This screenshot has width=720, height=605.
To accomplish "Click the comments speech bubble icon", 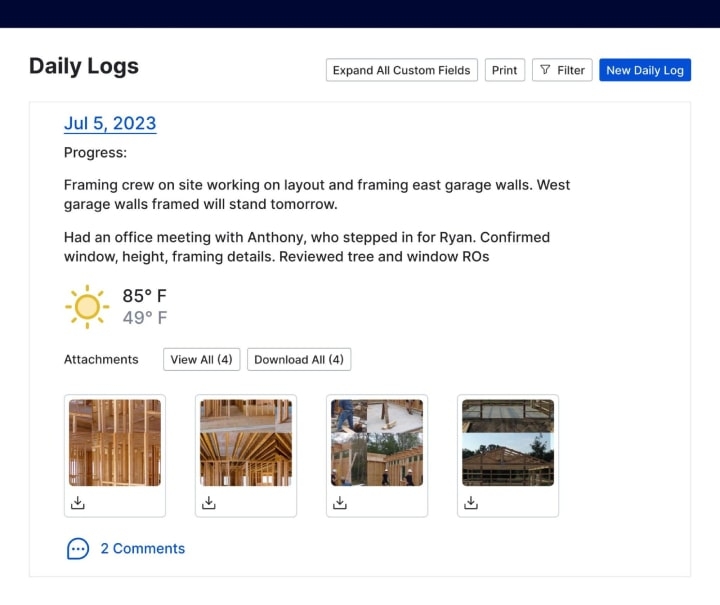I will click(78, 549).
